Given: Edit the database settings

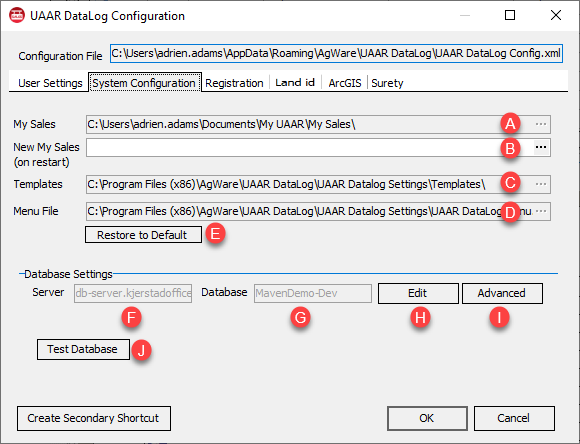Looking at the screenshot, I should pos(418,293).
